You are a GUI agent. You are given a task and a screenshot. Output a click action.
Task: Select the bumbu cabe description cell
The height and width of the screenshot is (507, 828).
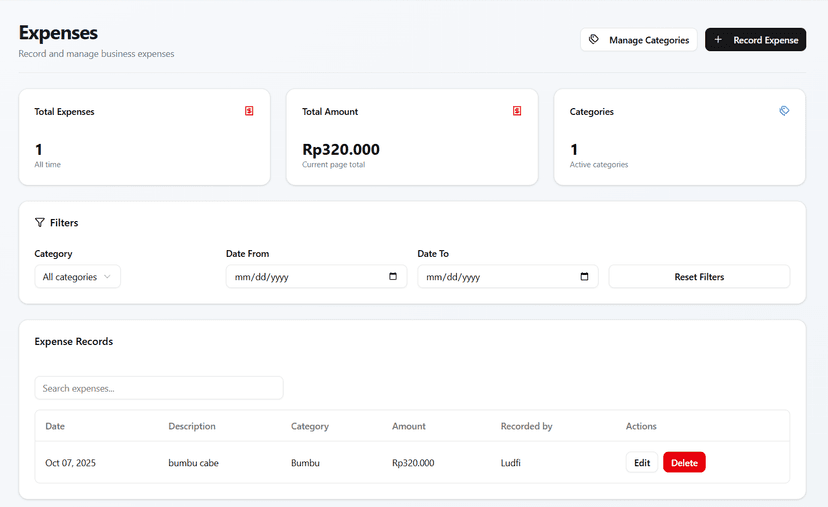click(x=193, y=463)
